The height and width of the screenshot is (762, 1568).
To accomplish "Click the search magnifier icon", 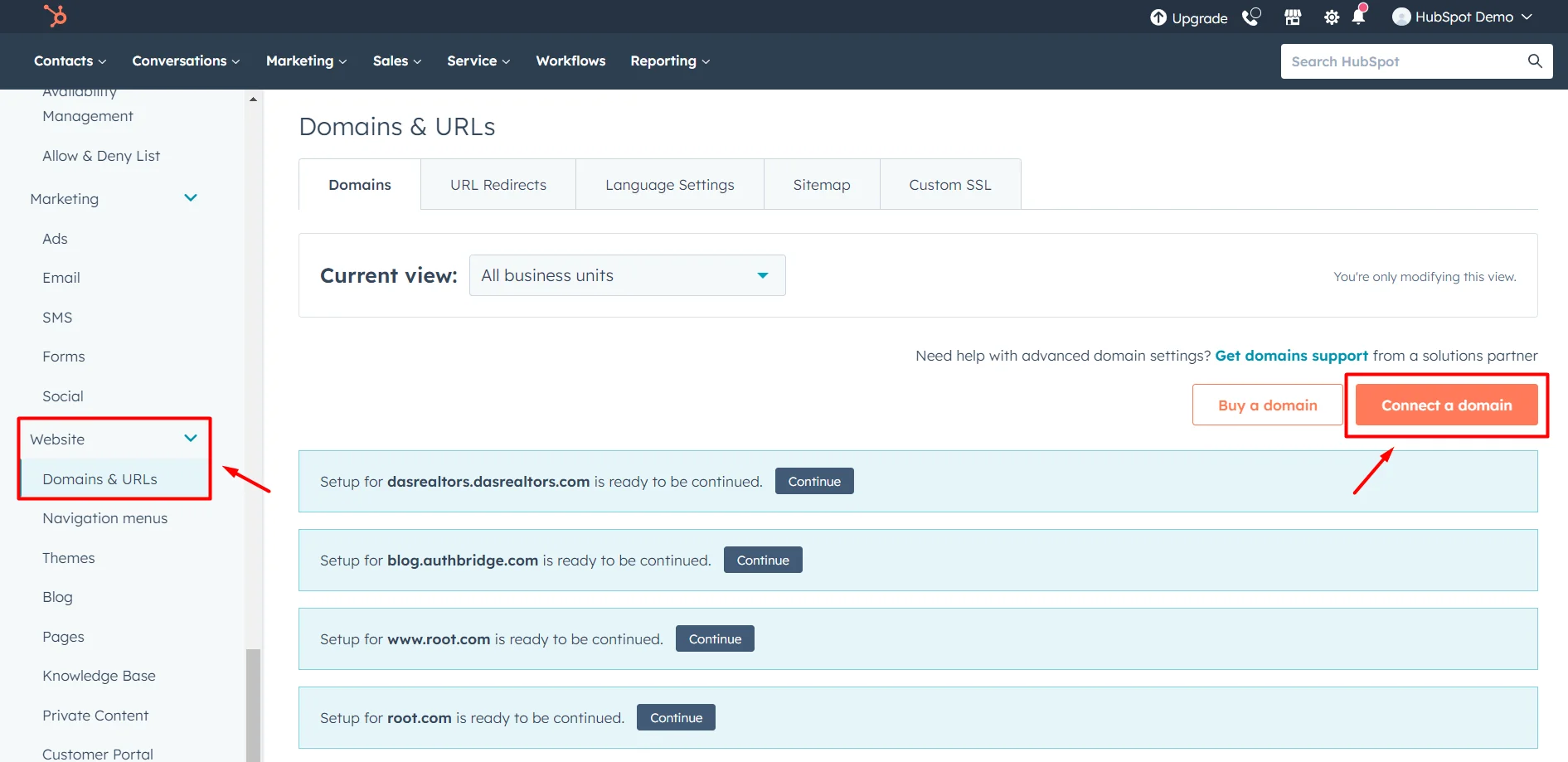I will pos(1535,61).
